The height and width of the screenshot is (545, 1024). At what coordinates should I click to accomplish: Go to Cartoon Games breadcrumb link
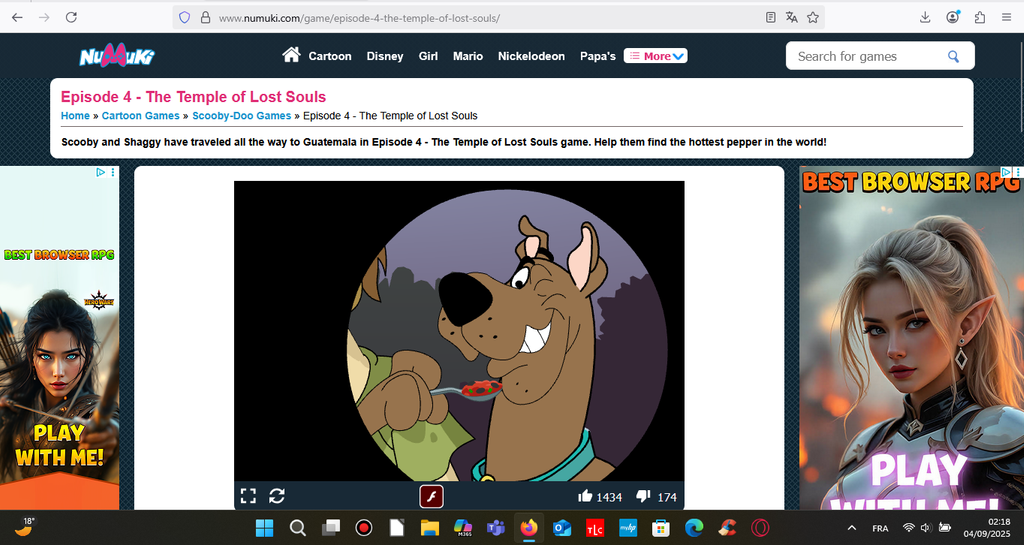[141, 116]
